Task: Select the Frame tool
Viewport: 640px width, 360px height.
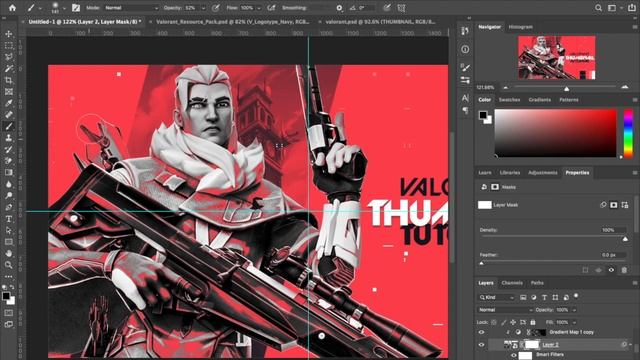Action: pyautogui.click(x=9, y=92)
